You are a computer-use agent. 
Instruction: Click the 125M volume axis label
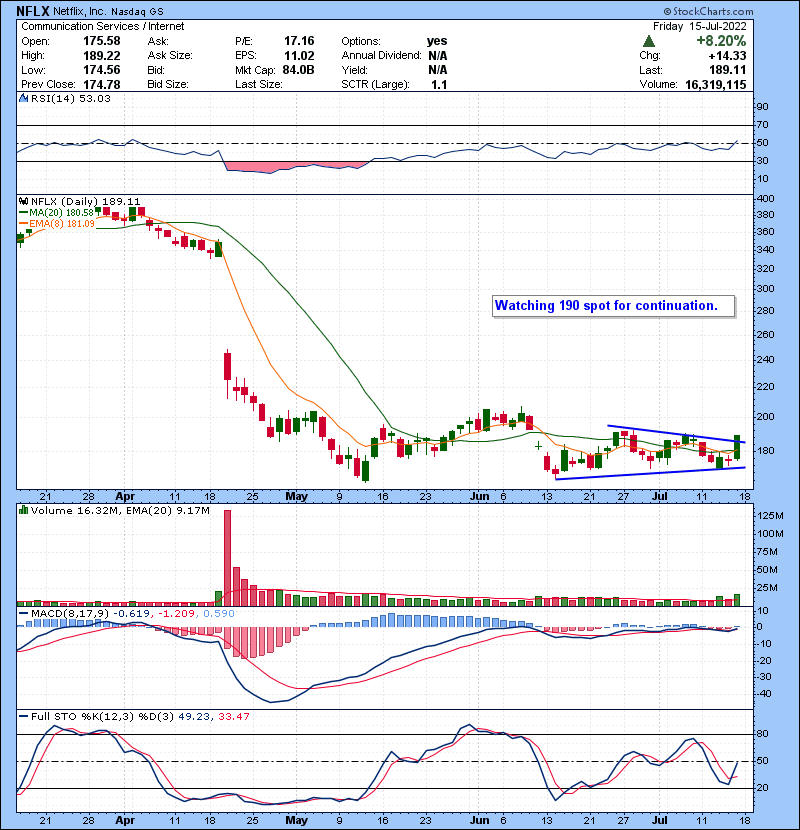pyautogui.click(x=770, y=516)
